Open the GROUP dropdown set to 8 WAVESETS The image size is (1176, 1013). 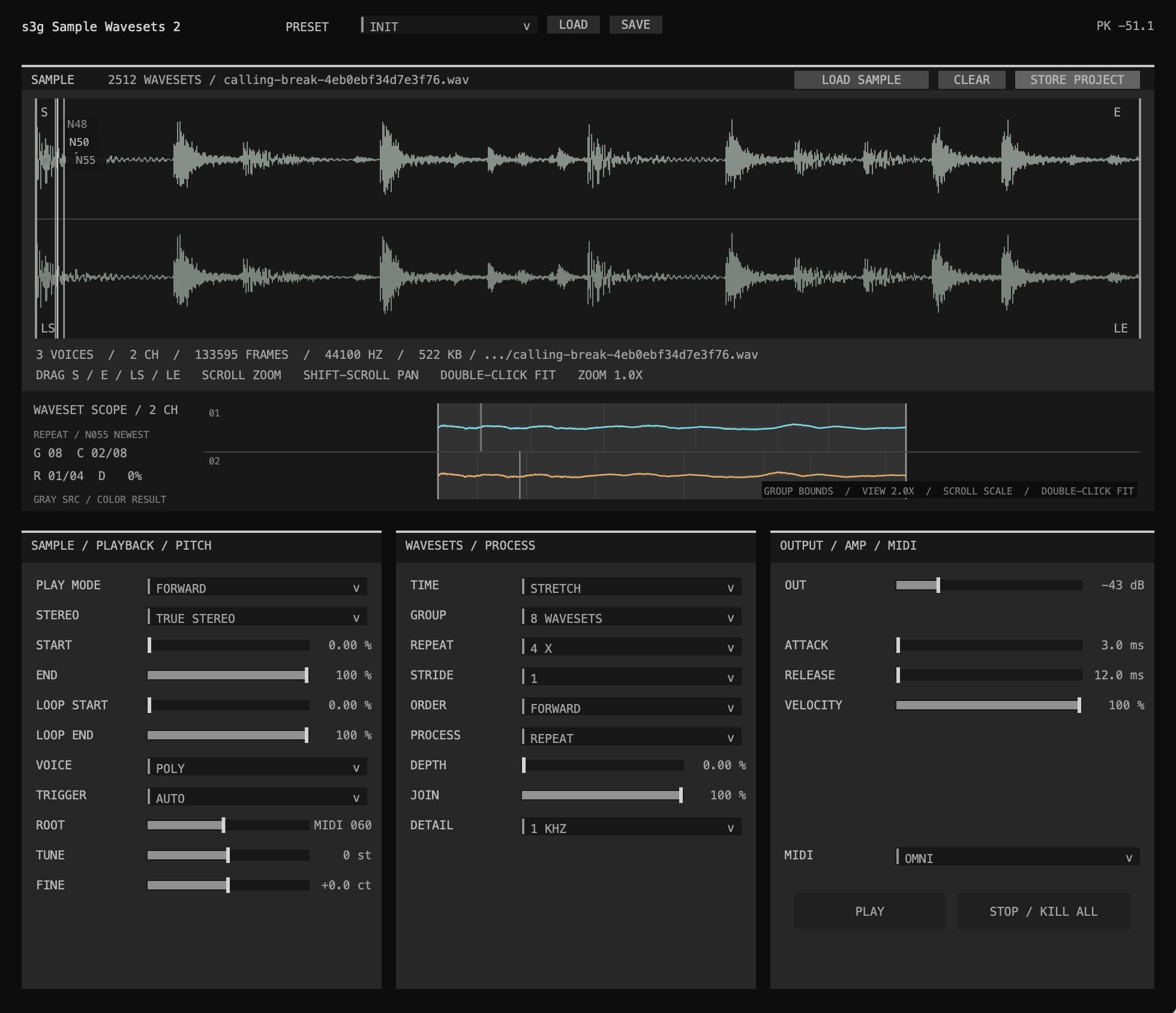point(631,618)
